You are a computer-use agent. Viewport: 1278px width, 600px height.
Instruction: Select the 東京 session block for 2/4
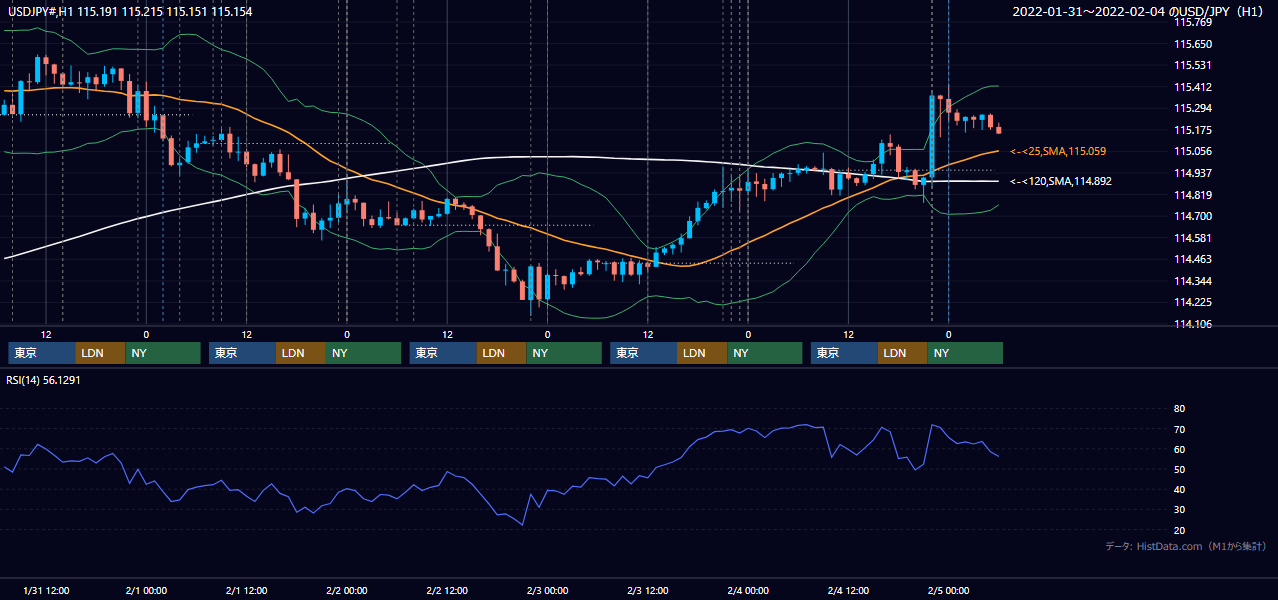(x=845, y=353)
